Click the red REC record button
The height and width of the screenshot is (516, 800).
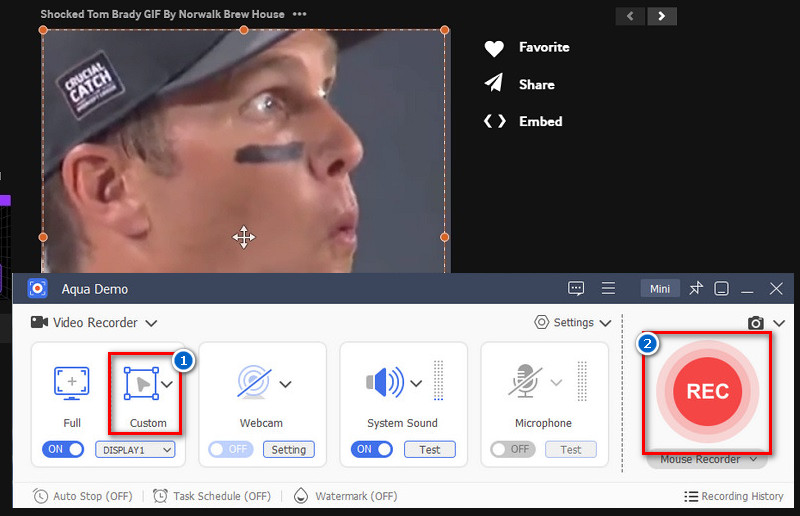click(707, 391)
